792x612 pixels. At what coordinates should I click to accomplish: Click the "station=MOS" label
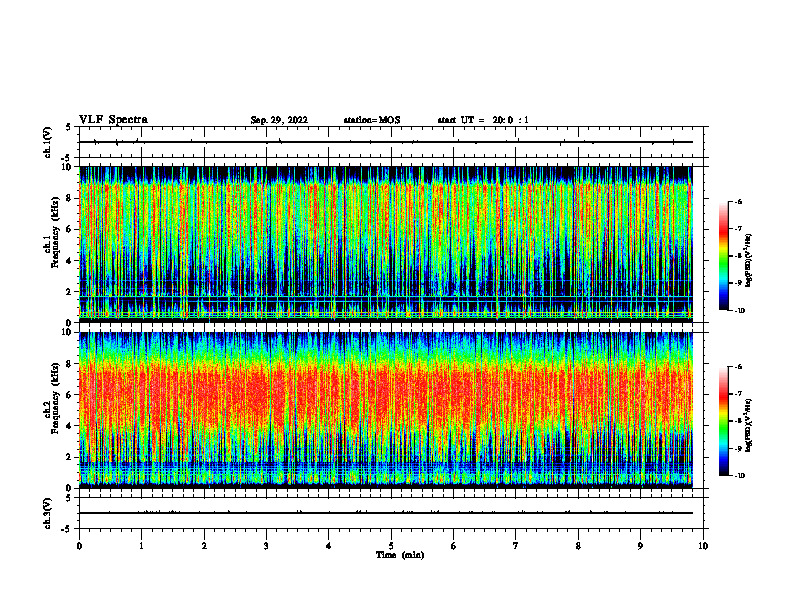(x=372, y=120)
